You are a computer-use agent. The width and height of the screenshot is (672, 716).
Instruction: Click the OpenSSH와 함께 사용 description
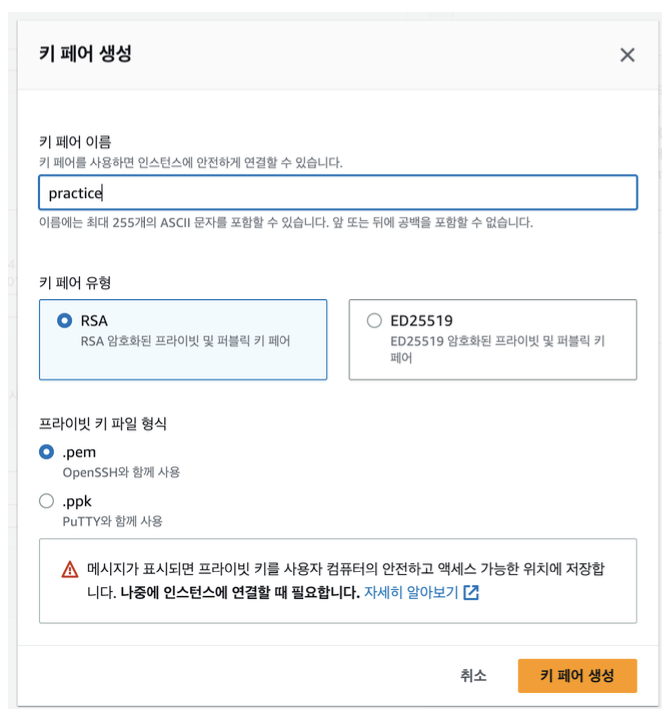pos(121,472)
